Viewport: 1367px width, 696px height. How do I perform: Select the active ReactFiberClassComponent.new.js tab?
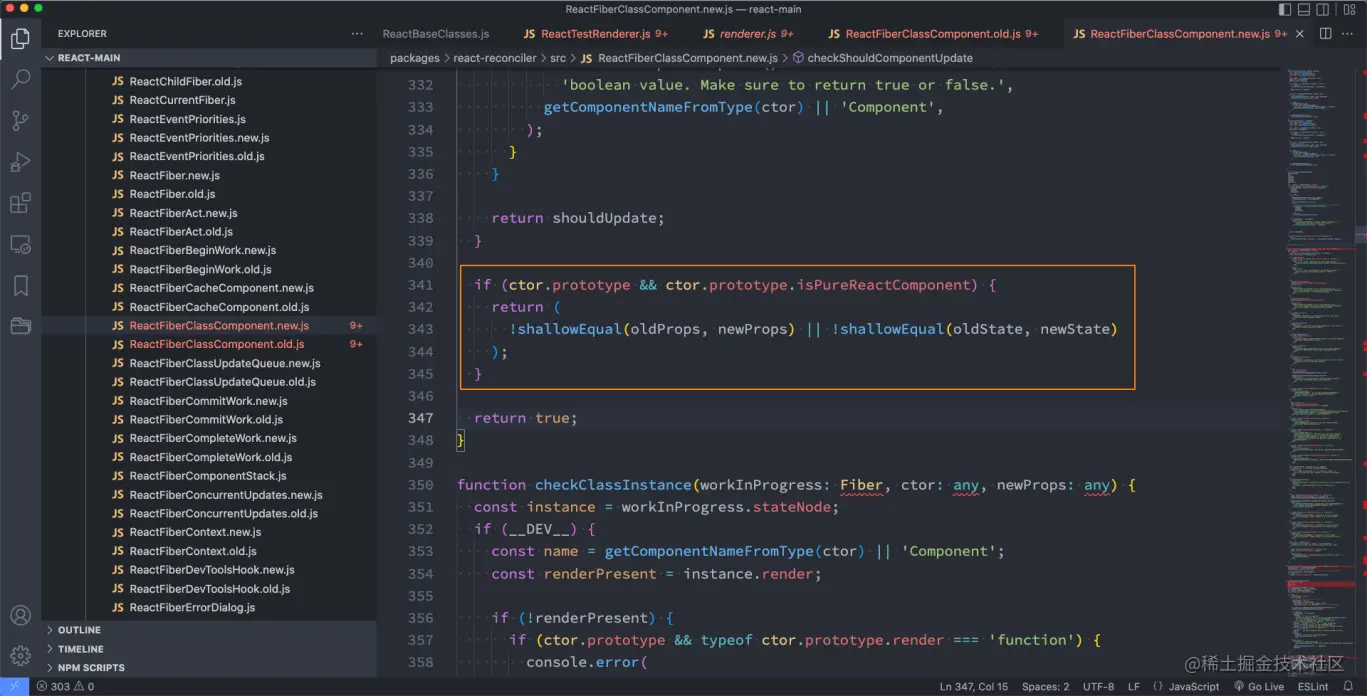(1179, 34)
